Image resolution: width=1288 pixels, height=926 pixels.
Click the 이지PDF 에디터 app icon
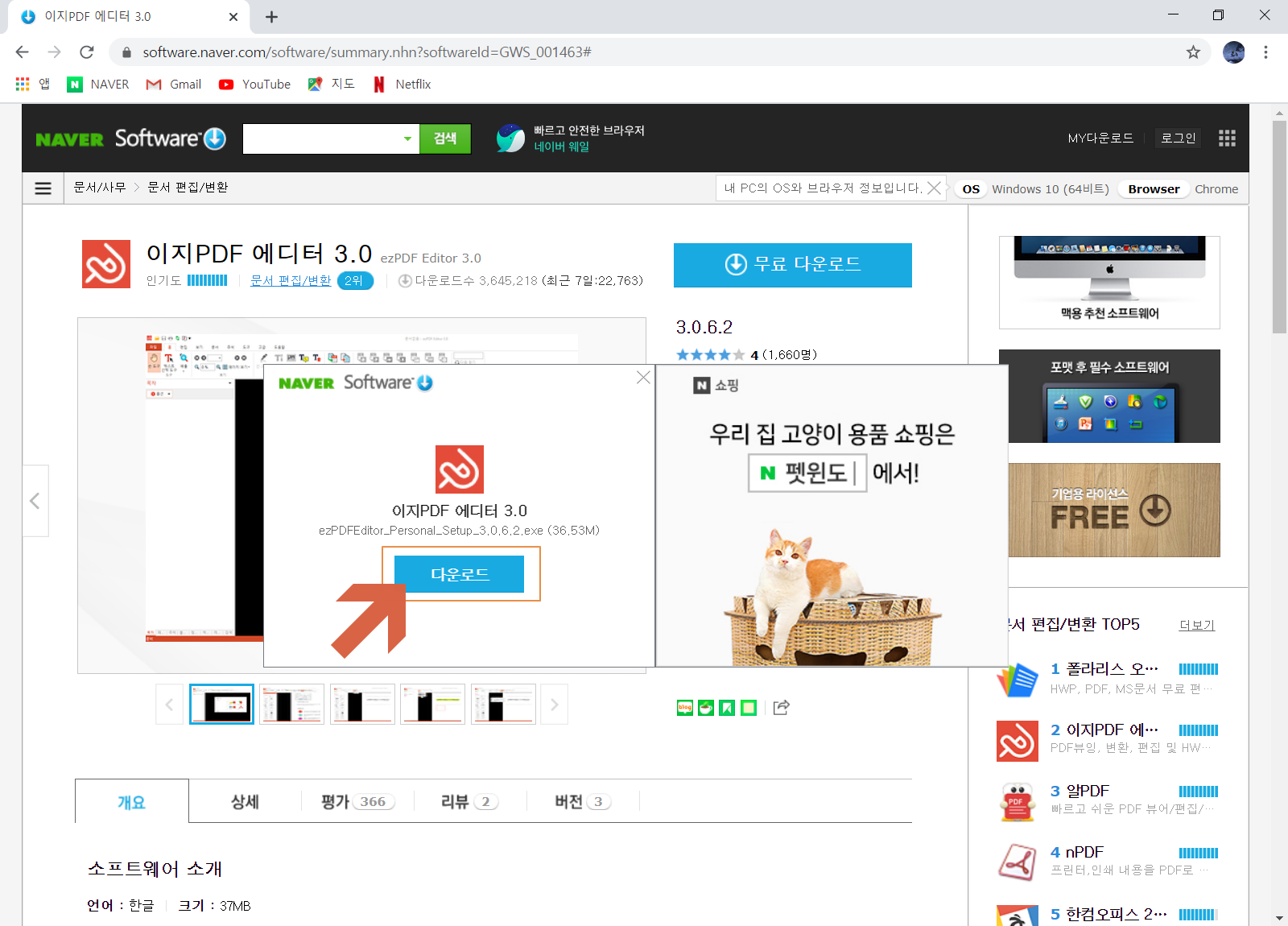pos(106,264)
